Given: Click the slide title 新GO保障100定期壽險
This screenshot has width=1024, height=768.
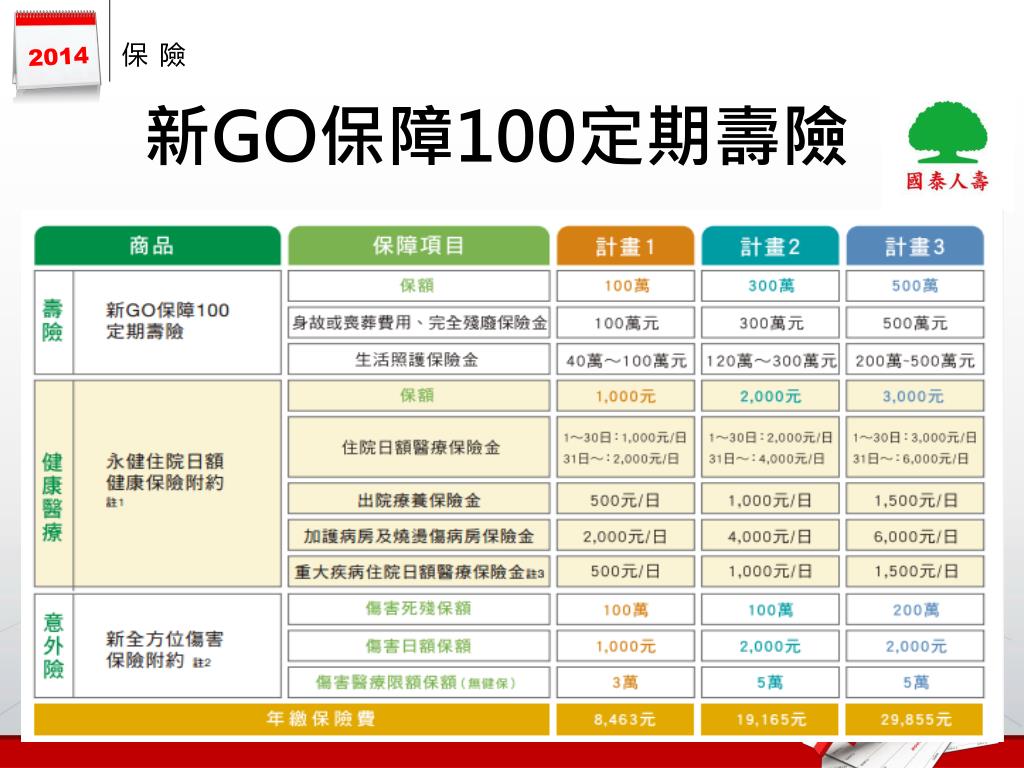Looking at the screenshot, I should pyautogui.click(x=497, y=136).
